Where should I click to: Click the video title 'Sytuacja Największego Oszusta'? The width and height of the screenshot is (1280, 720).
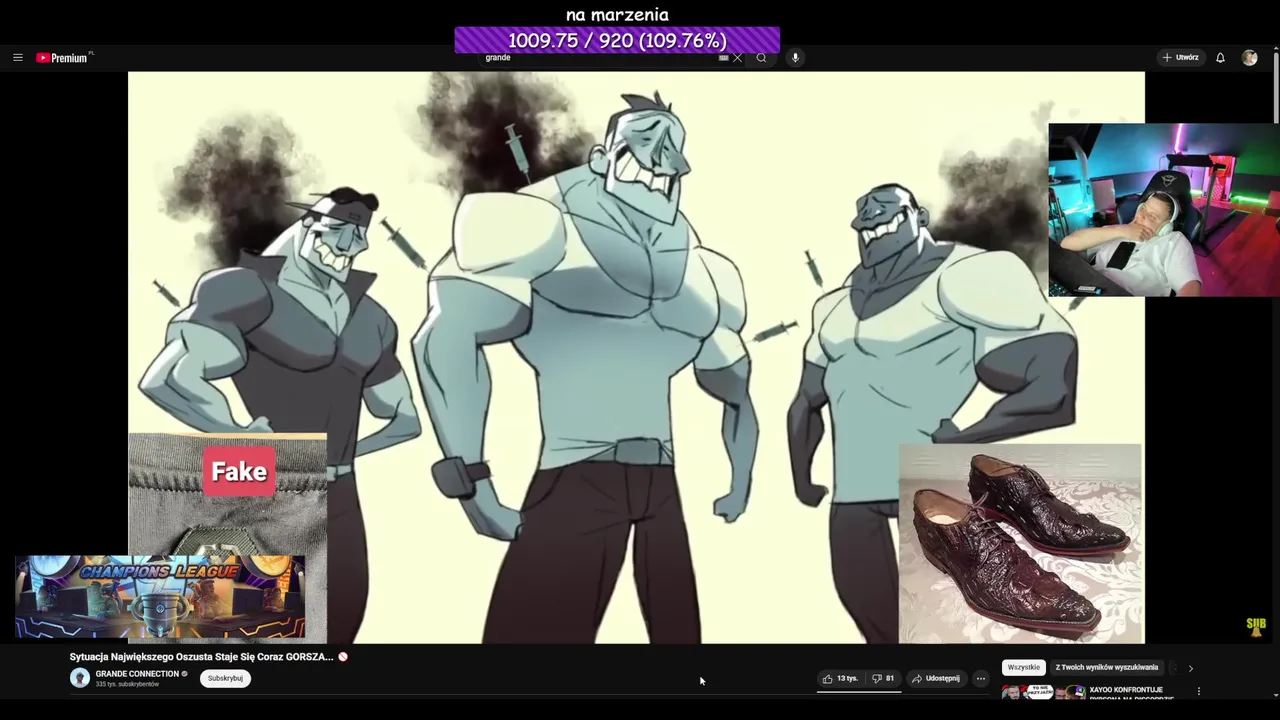(201, 657)
